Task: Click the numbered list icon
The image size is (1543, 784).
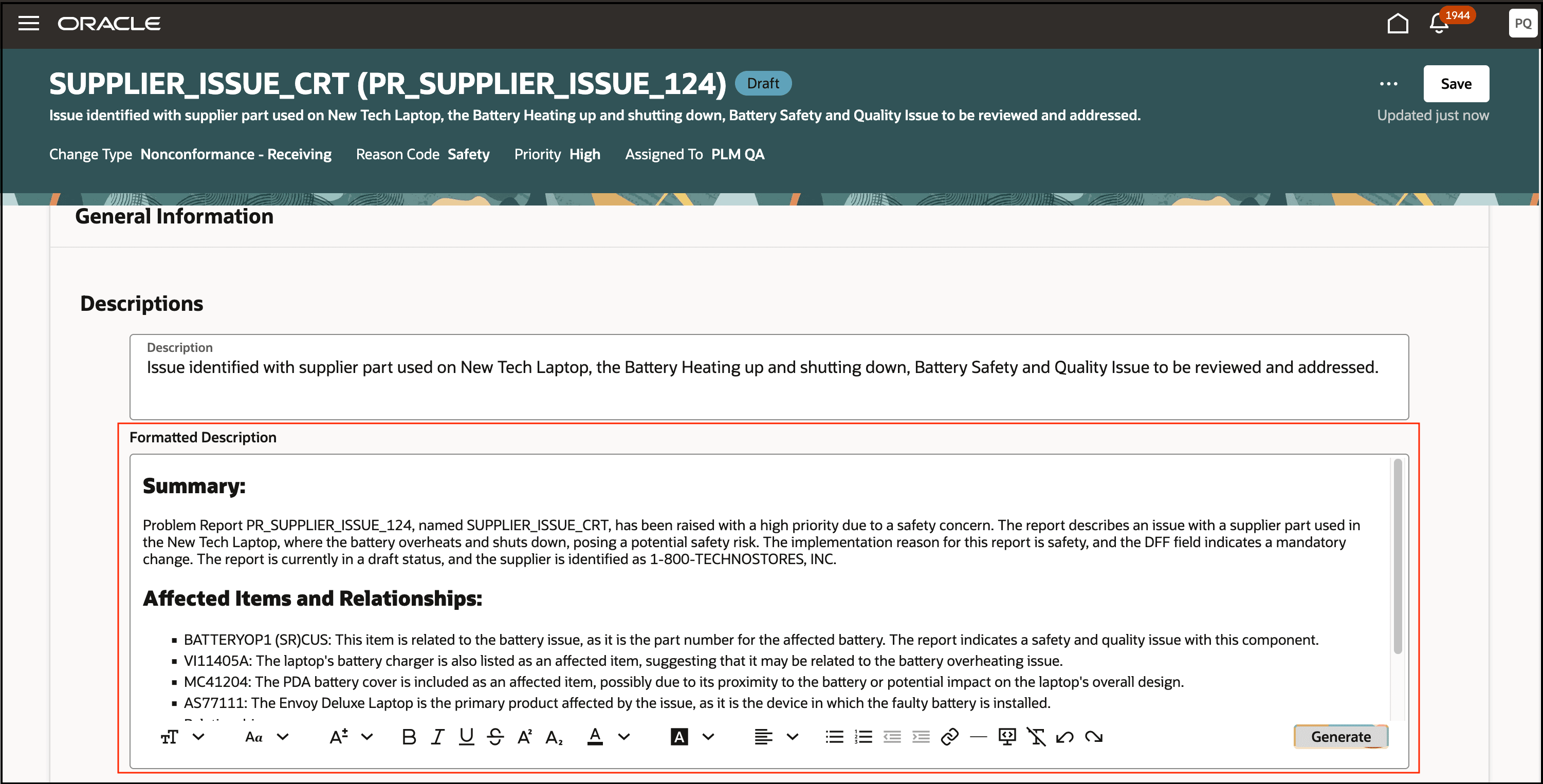Action: point(863,737)
